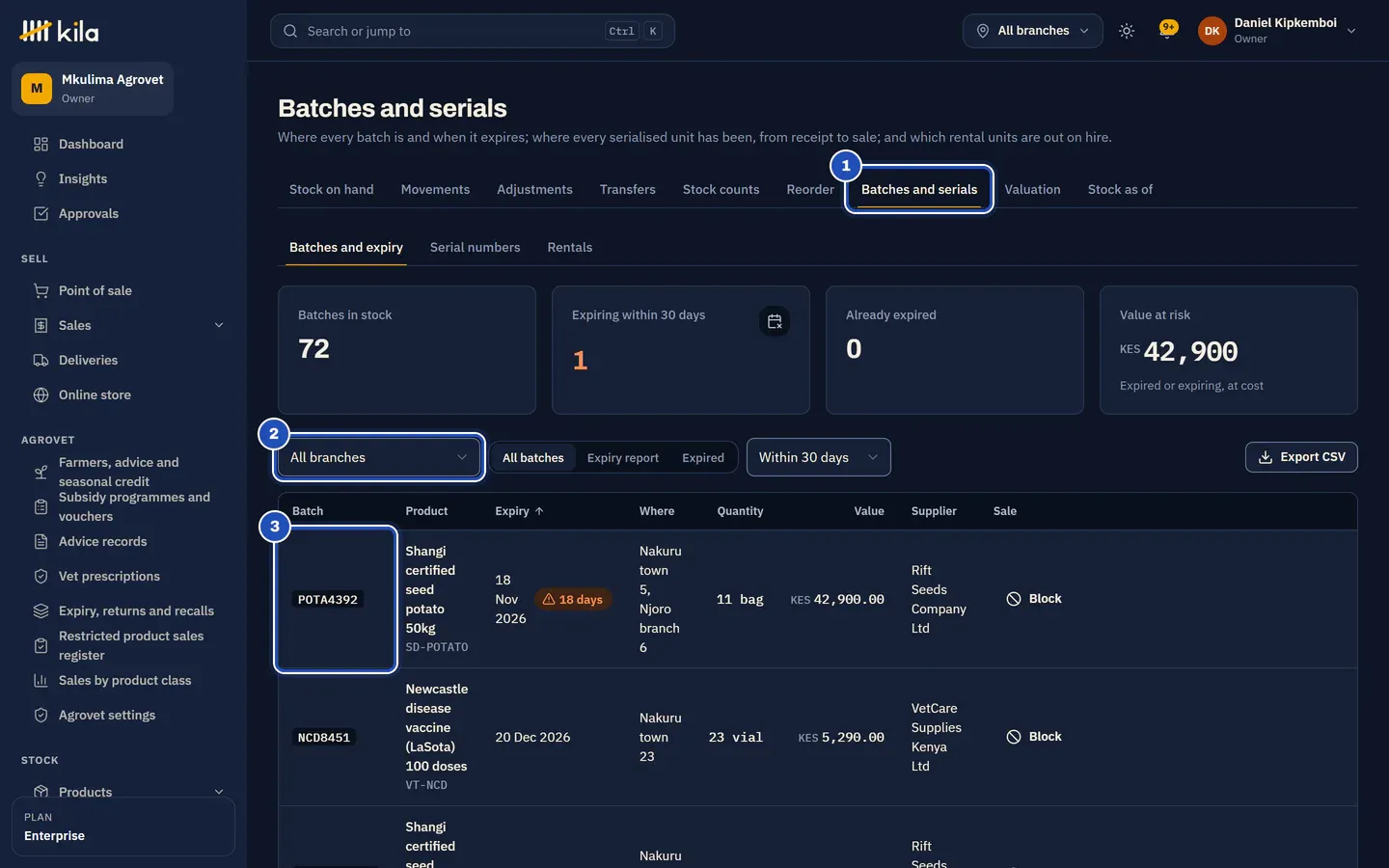Open the Within 30 days dropdown
Image resolution: width=1389 pixels, height=868 pixels.
(818, 457)
